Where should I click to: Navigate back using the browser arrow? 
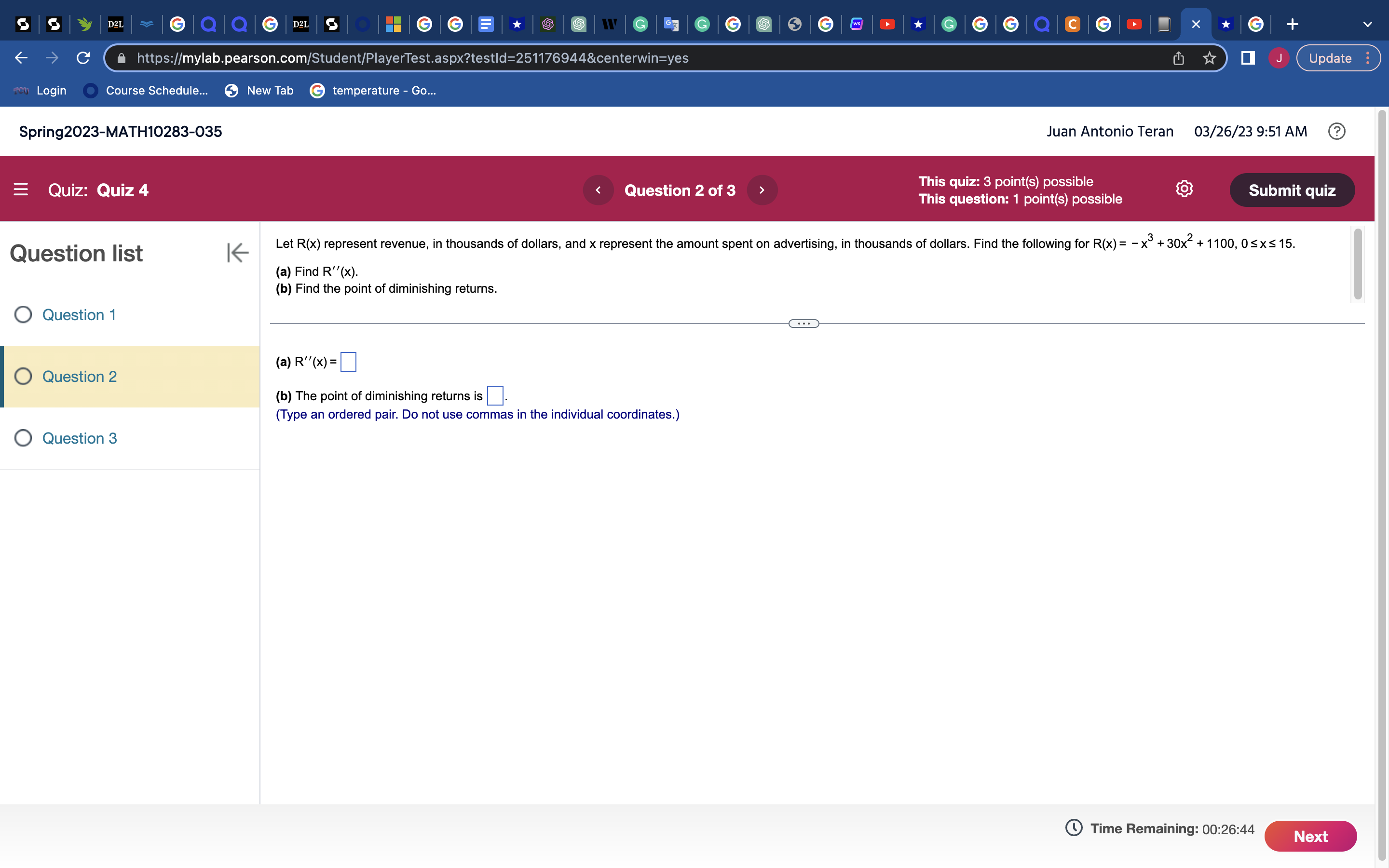tap(20, 57)
